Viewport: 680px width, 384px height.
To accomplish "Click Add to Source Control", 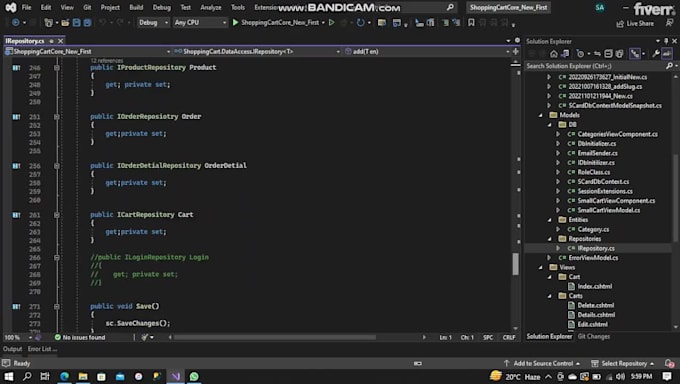I will coord(542,363).
